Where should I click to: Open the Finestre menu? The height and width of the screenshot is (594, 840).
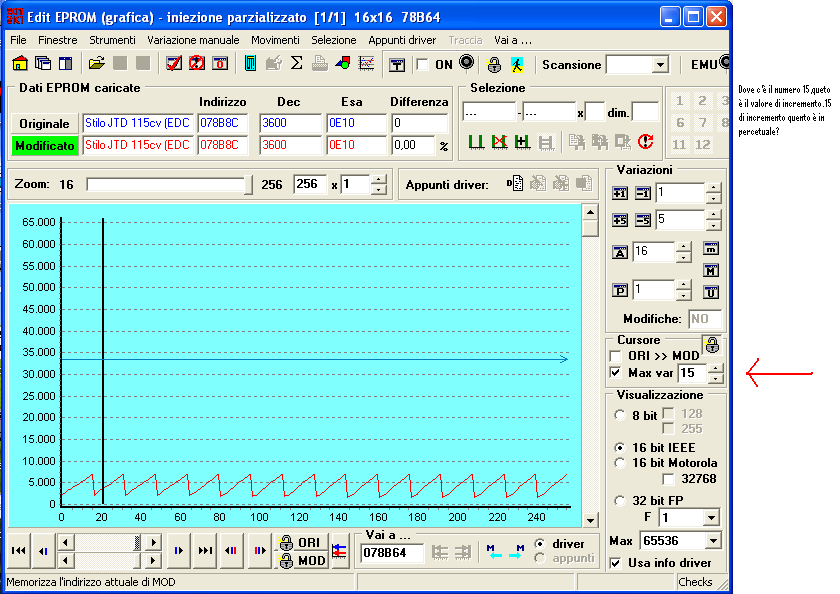click(x=58, y=40)
